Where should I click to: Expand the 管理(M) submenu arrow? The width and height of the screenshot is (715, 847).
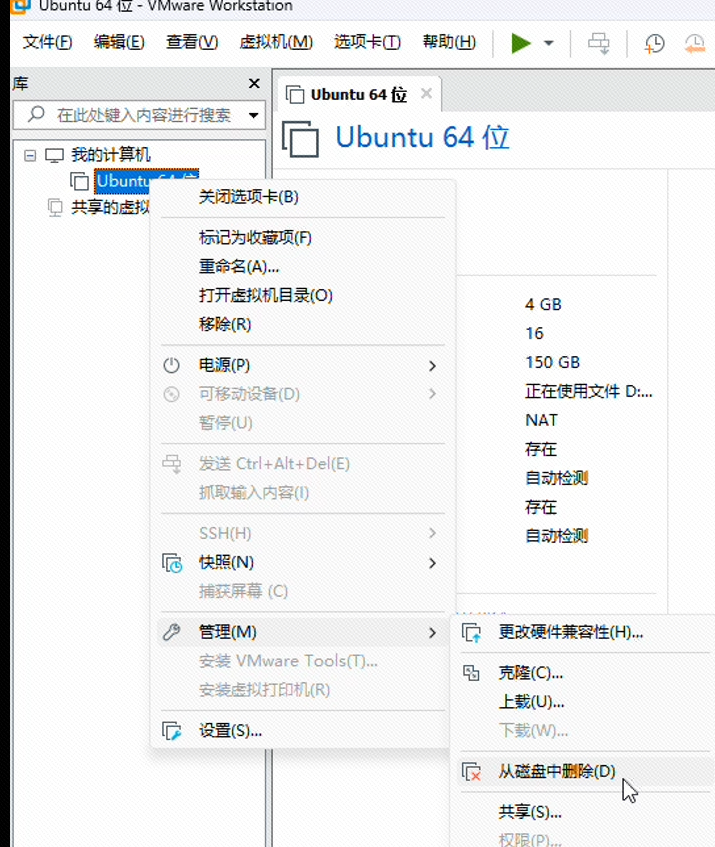432,633
